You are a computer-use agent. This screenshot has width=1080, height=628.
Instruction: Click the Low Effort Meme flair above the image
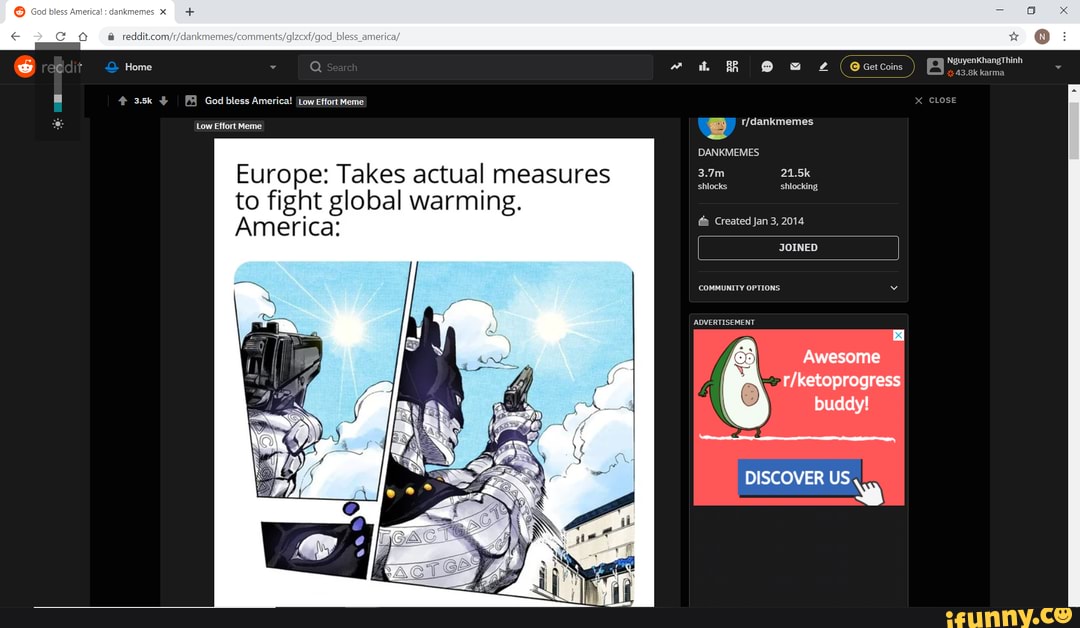tap(229, 126)
